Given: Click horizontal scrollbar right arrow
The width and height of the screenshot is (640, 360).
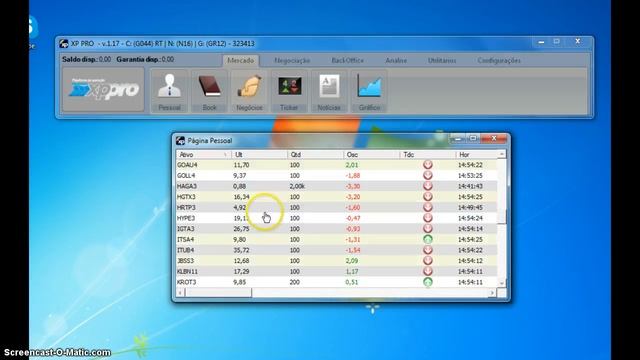Looking at the screenshot, I should pyautogui.click(x=492, y=293).
